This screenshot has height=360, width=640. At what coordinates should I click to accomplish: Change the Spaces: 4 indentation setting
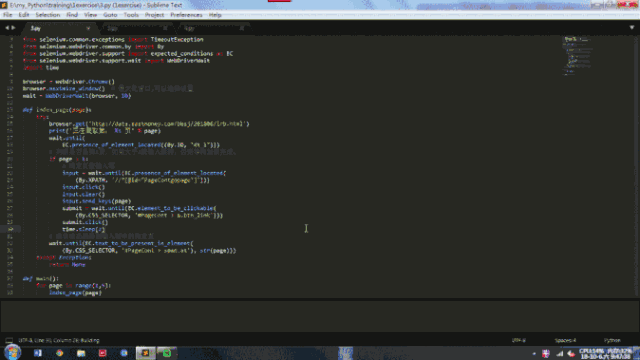pyautogui.click(x=565, y=340)
